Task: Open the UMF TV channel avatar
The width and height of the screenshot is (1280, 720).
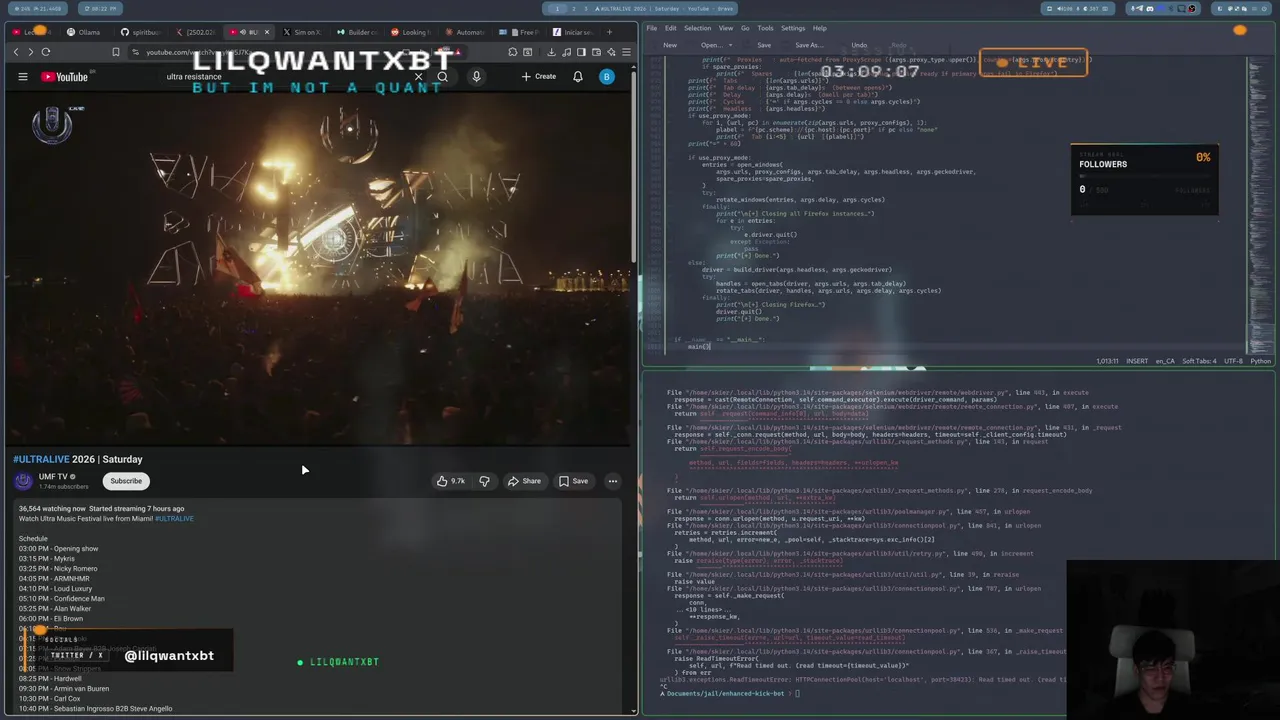Action: coord(23,481)
